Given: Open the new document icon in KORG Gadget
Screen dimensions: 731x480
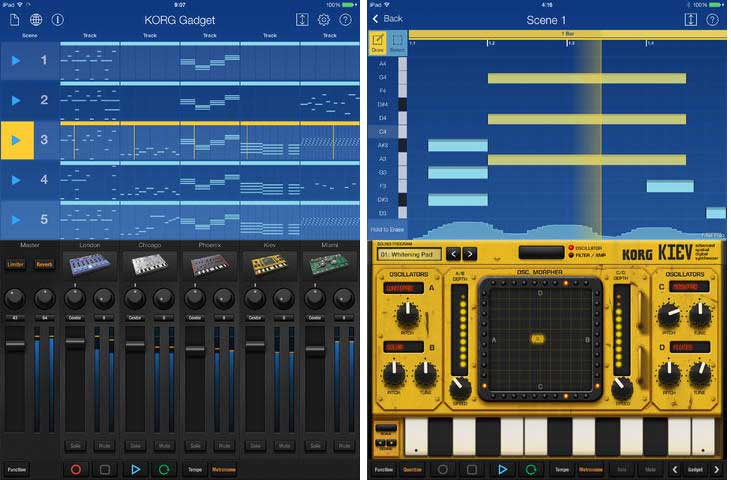Looking at the screenshot, I should coord(14,20).
